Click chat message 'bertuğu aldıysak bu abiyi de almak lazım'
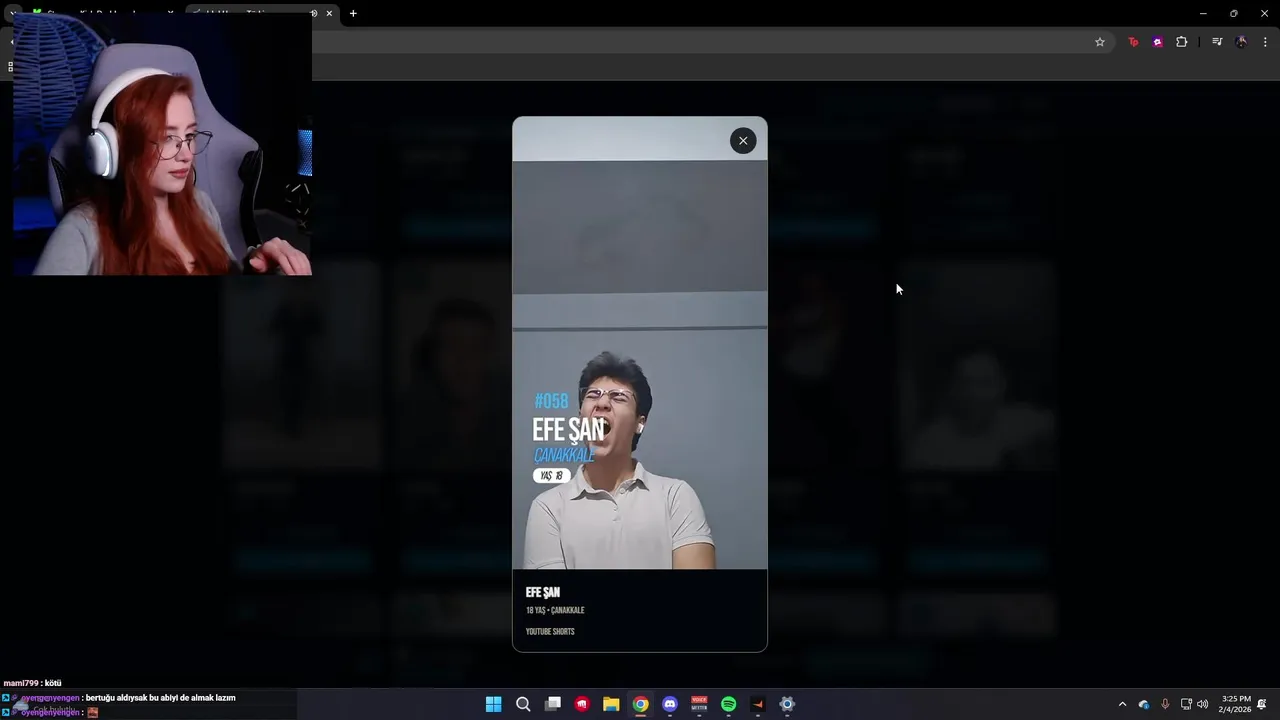The height and width of the screenshot is (720, 1280). (x=161, y=698)
